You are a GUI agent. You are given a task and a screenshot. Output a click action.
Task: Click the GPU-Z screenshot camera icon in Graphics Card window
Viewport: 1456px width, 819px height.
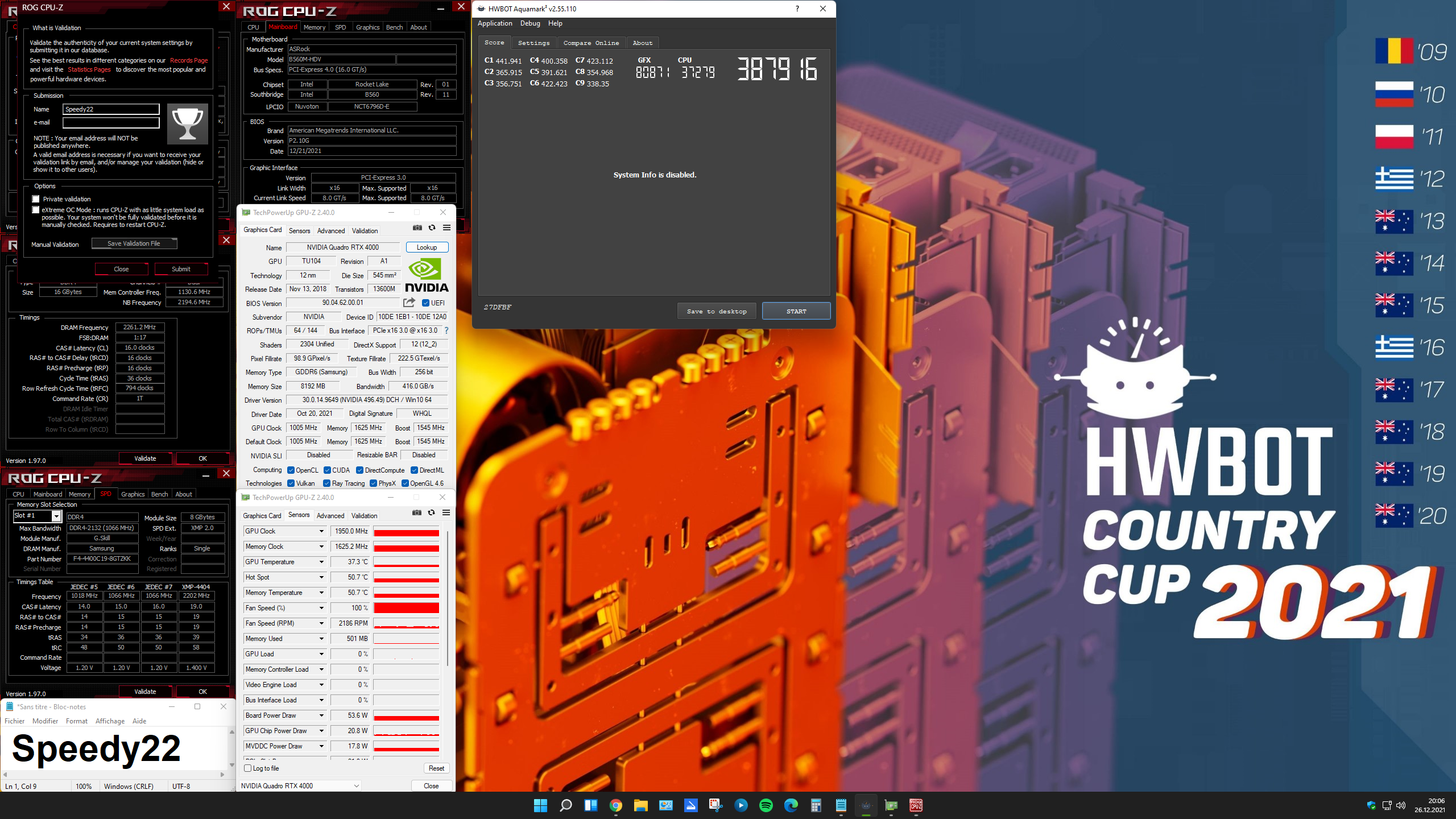point(417,227)
